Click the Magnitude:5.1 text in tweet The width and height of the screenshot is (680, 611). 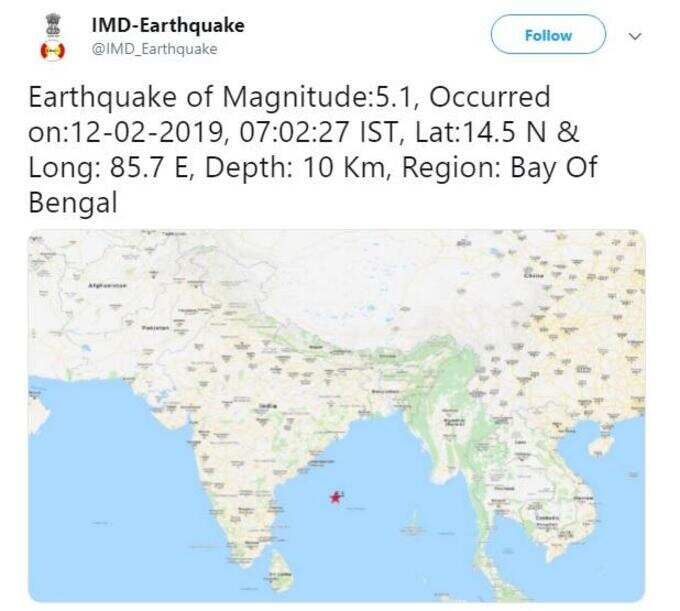click(x=317, y=97)
